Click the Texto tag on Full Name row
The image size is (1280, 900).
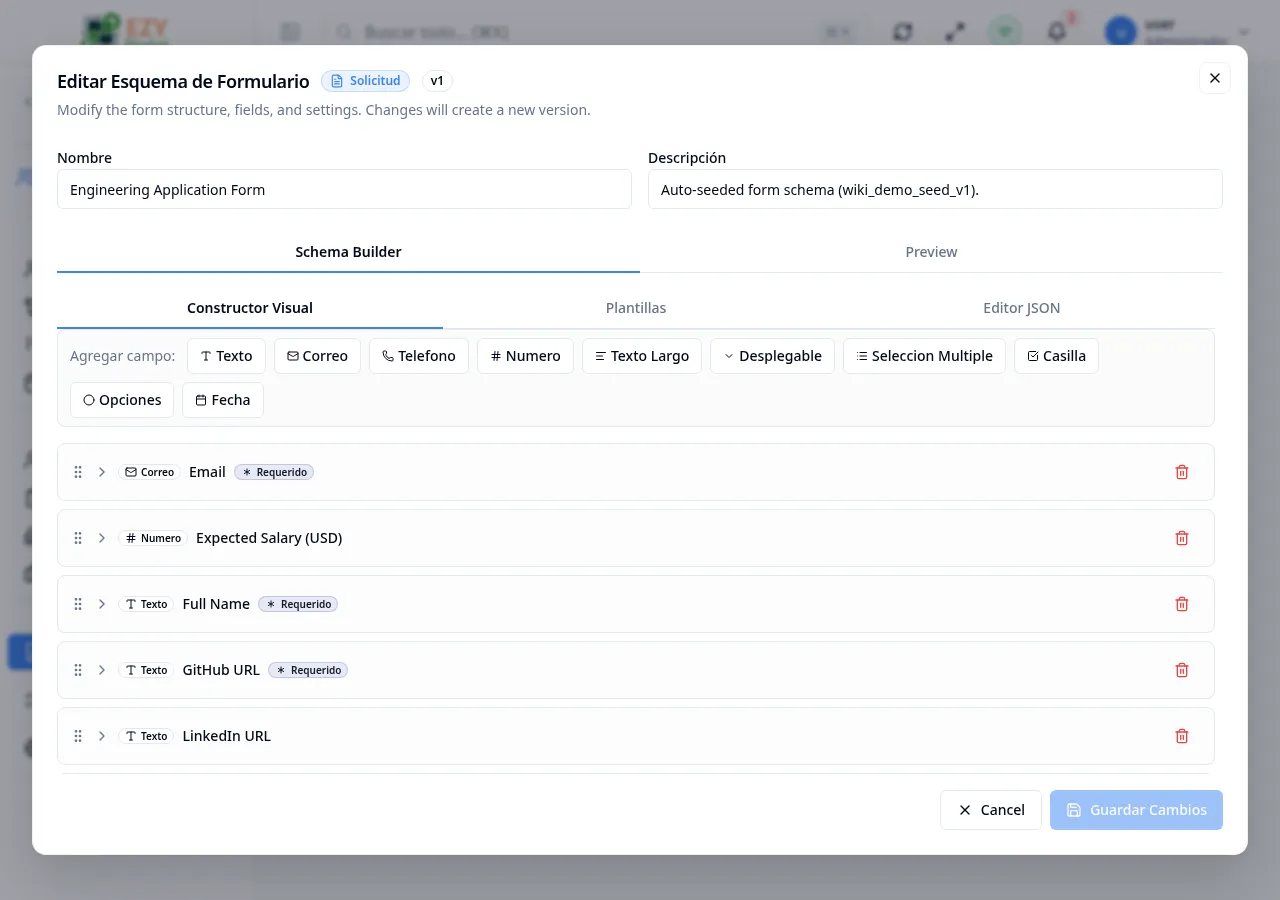(x=146, y=604)
